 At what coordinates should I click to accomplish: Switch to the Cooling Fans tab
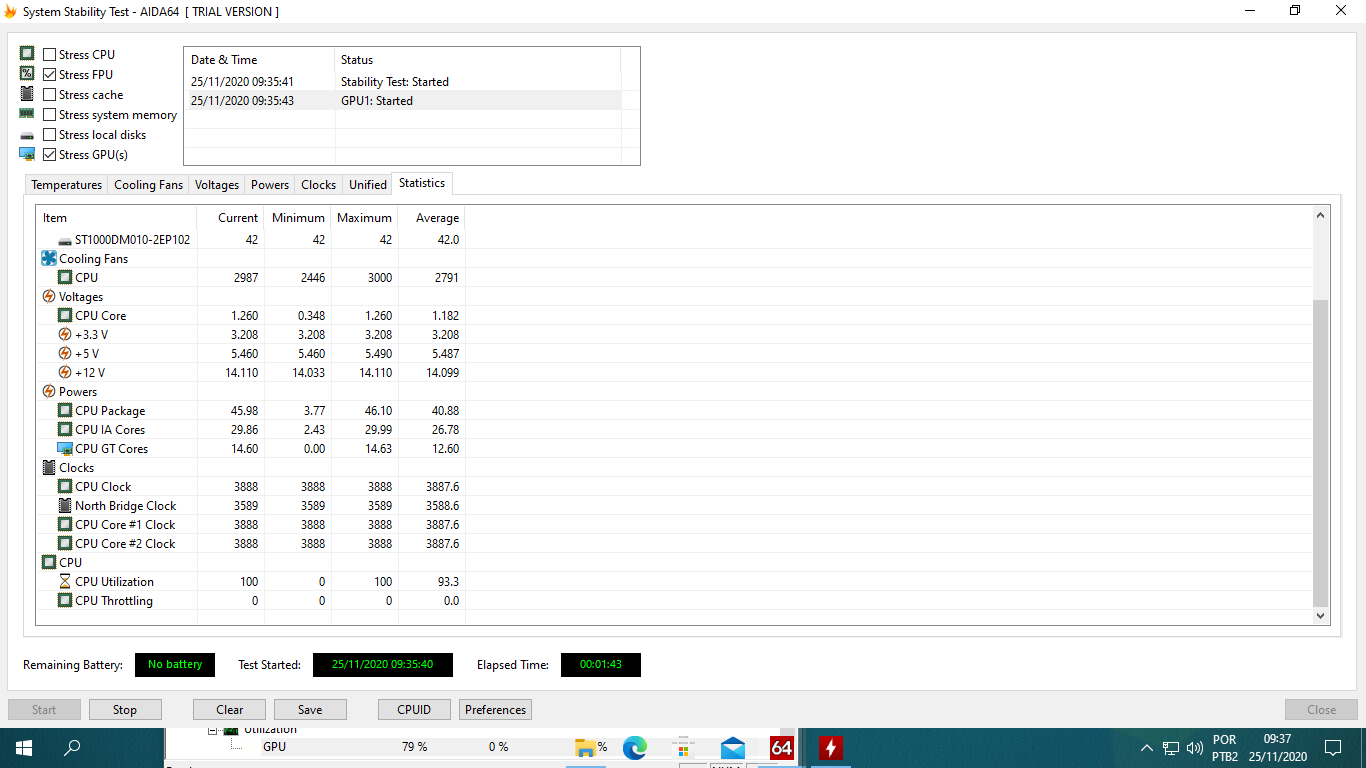(148, 185)
